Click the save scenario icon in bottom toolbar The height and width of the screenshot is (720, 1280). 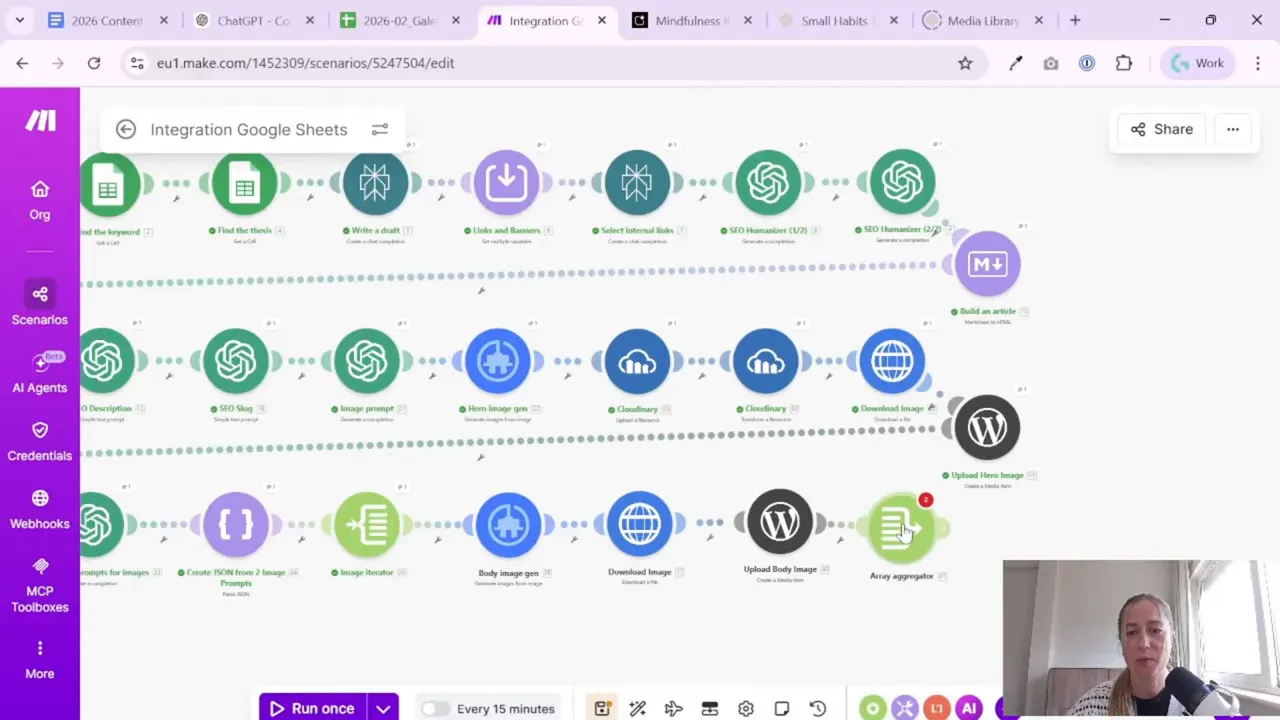pos(602,709)
